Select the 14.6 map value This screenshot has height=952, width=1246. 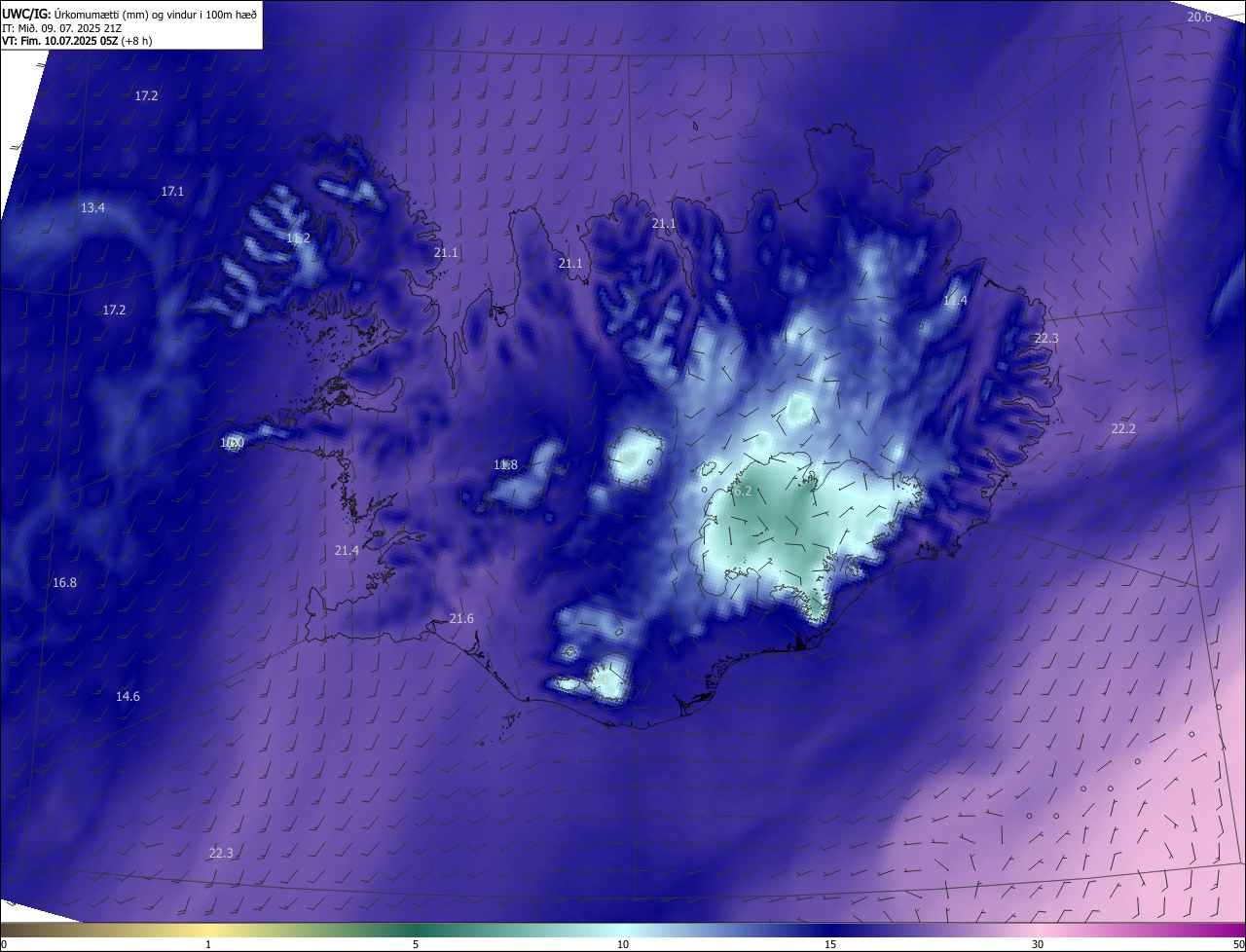click(128, 697)
